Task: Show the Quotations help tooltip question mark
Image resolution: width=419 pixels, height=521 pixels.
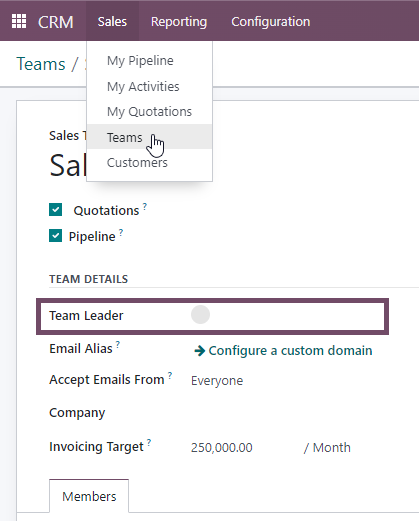Action: (145, 206)
